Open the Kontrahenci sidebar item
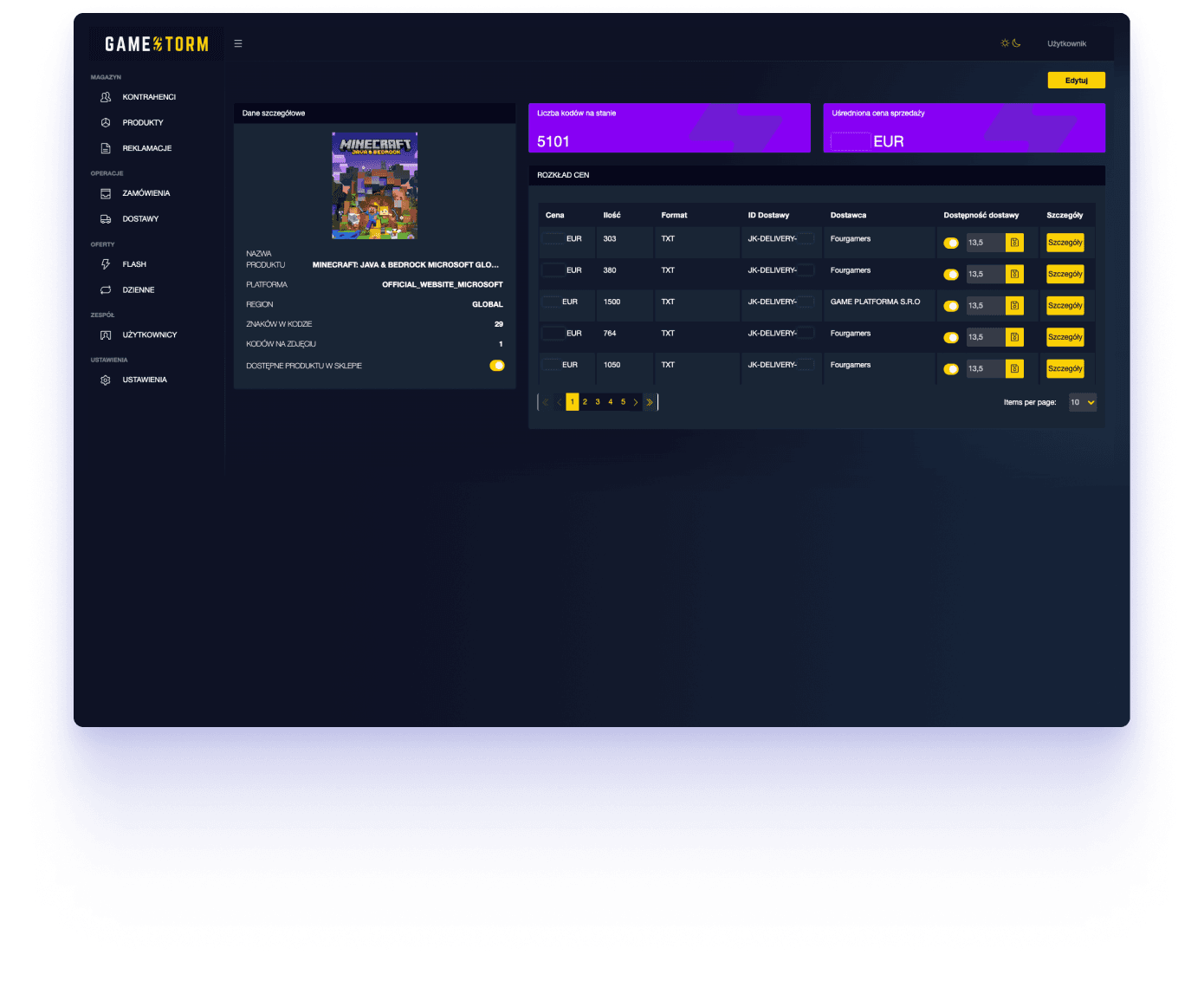The image size is (1204, 981). tap(149, 97)
